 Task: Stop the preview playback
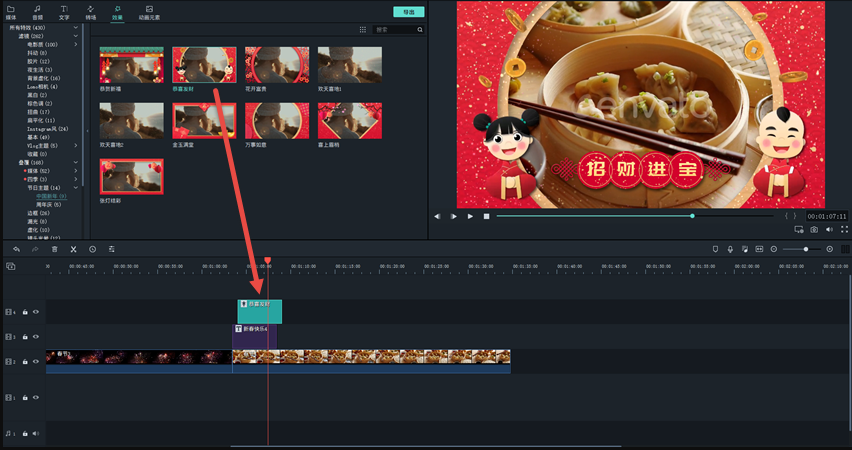486,216
